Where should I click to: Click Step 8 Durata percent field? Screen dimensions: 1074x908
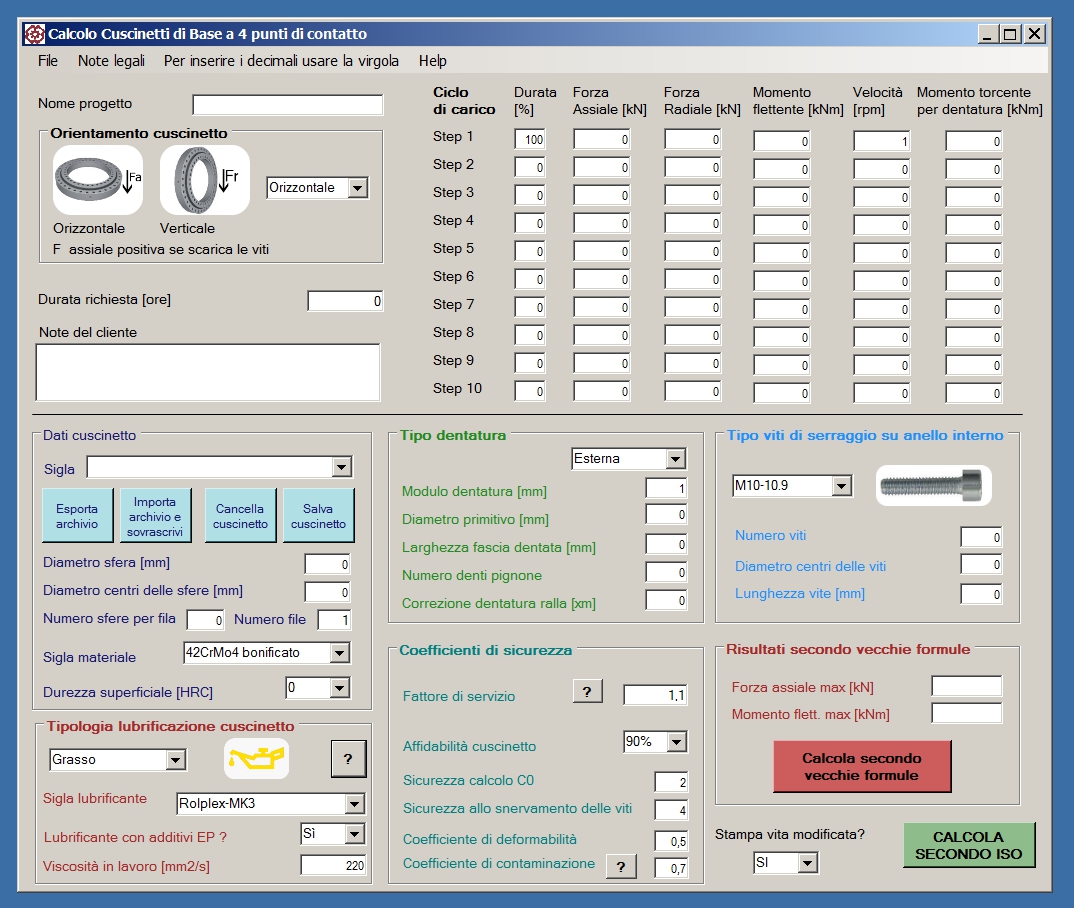tap(530, 336)
